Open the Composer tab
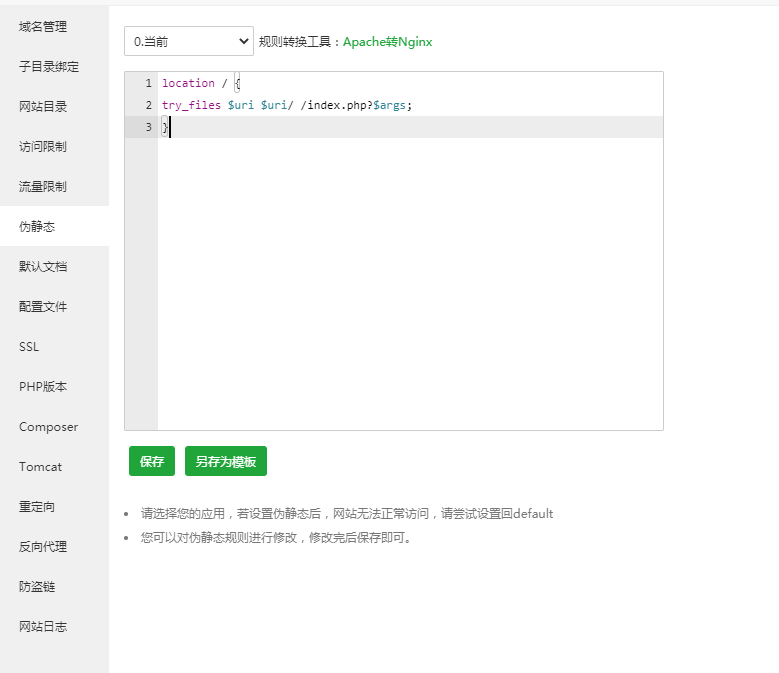The height and width of the screenshot is (673, 779). tap(48, 426)
